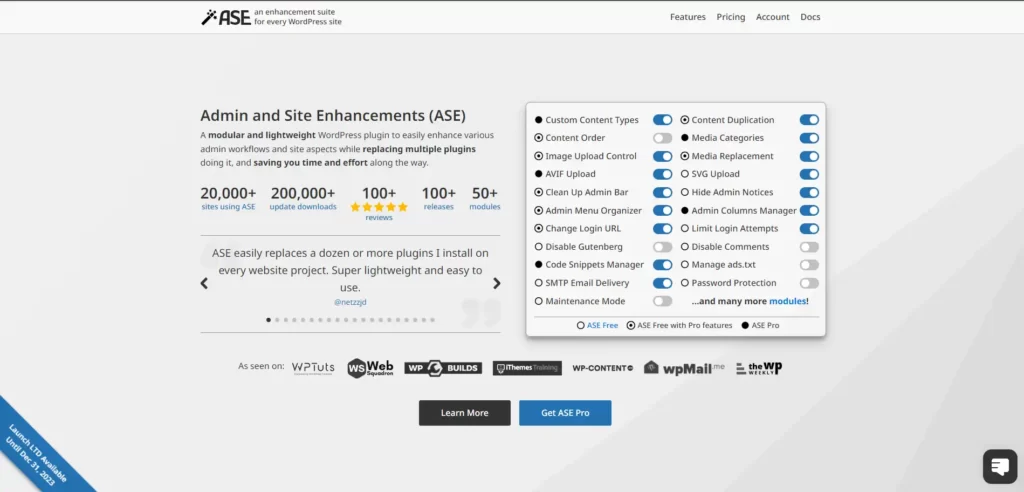
Task: Open the 'update downloads' link
Action: [x=303, y=206]
